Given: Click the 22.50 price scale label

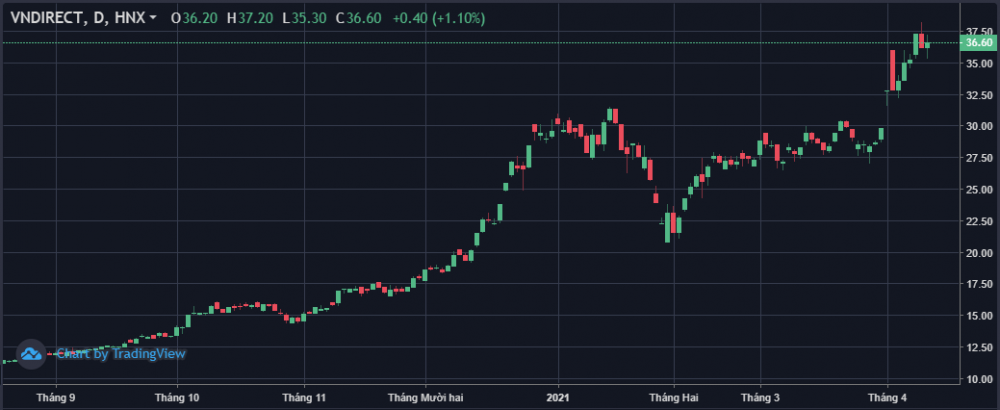Looking at the screenshot, I should [x=979, y=221].
